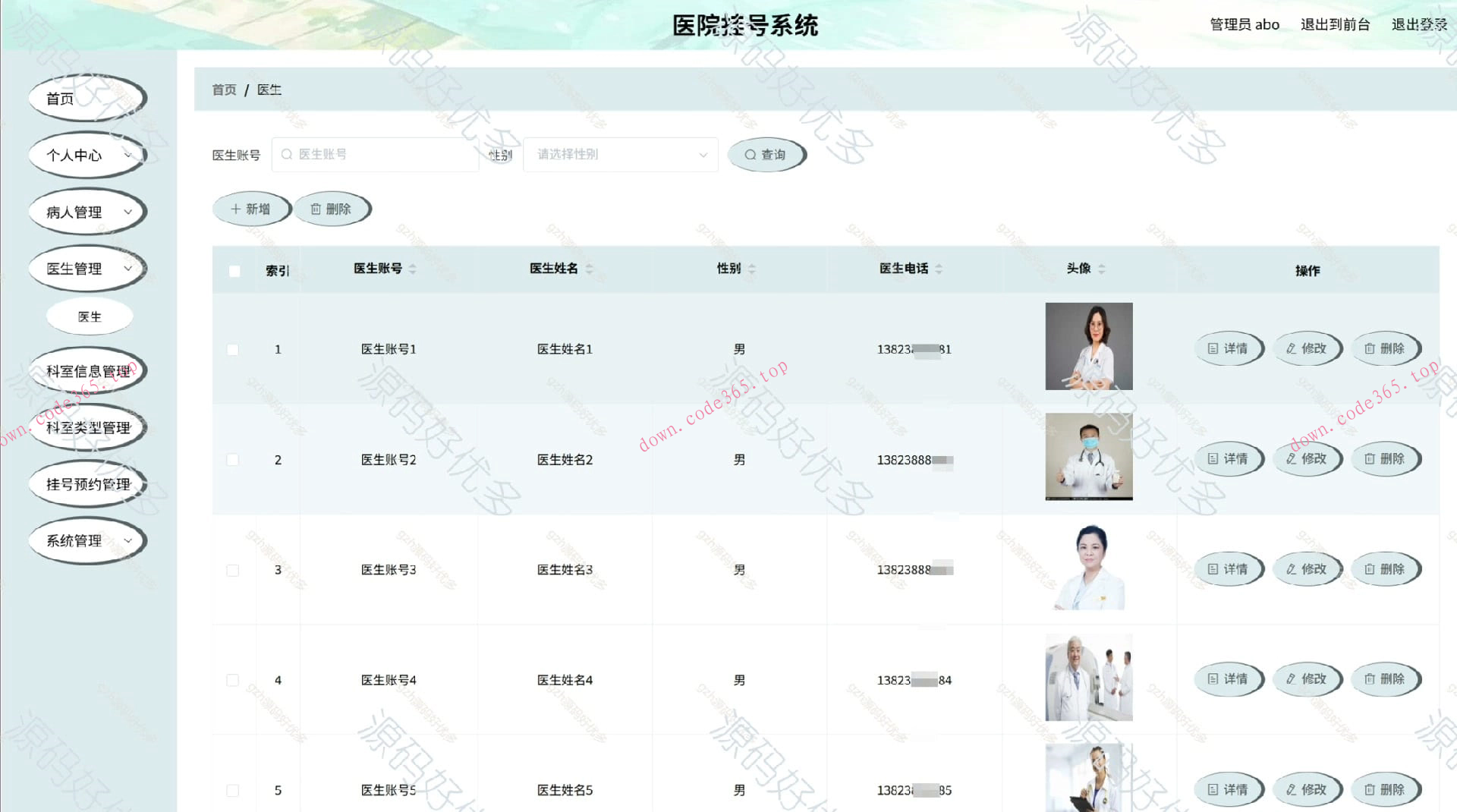Click the trash 删除 icon for 医生账号3
The height and width of the screenshot is (812, 1457).
pyautogui.click(x=1370, y=568)
